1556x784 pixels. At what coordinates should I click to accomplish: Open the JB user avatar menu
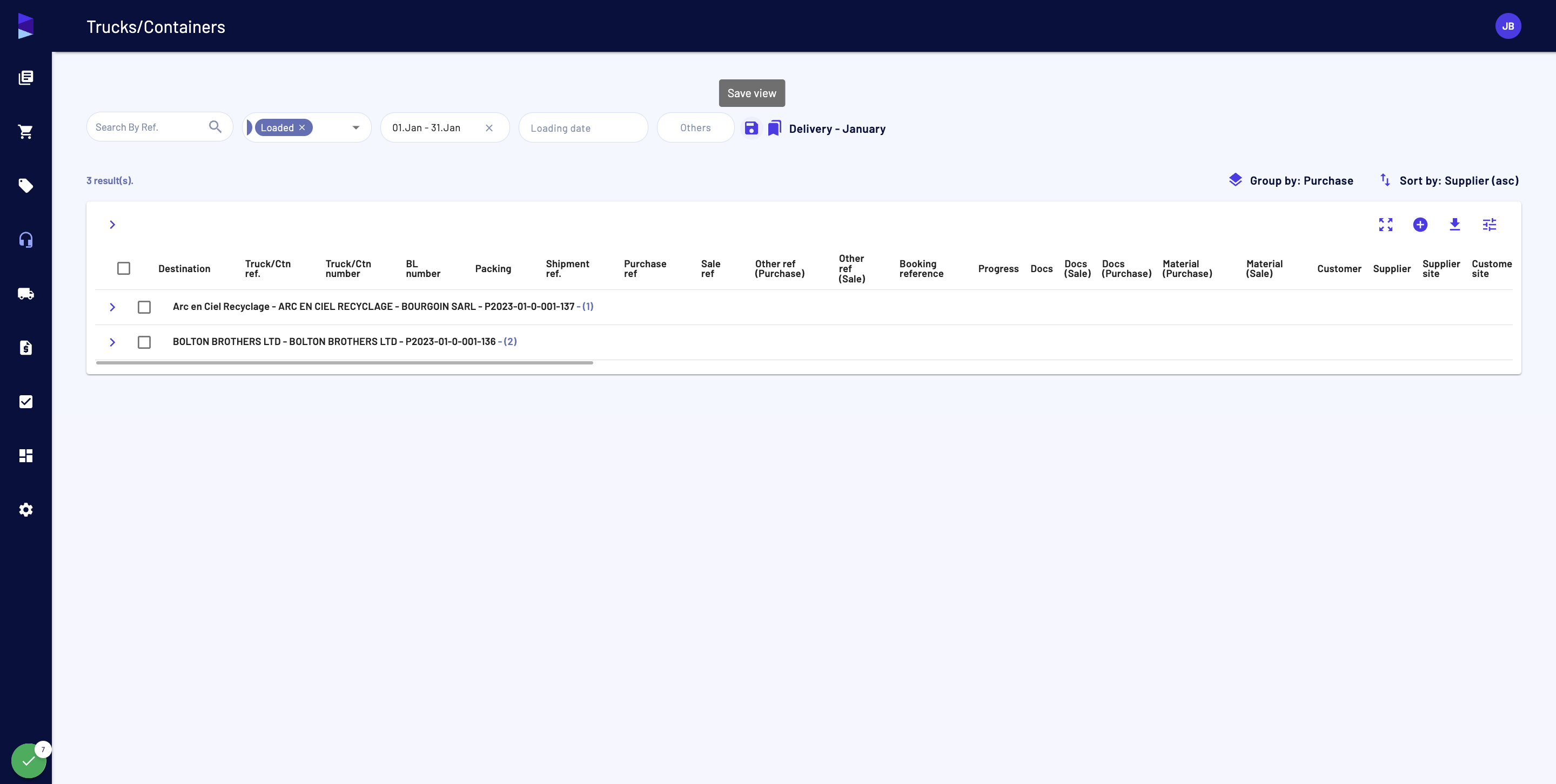tap(1508, 26)
